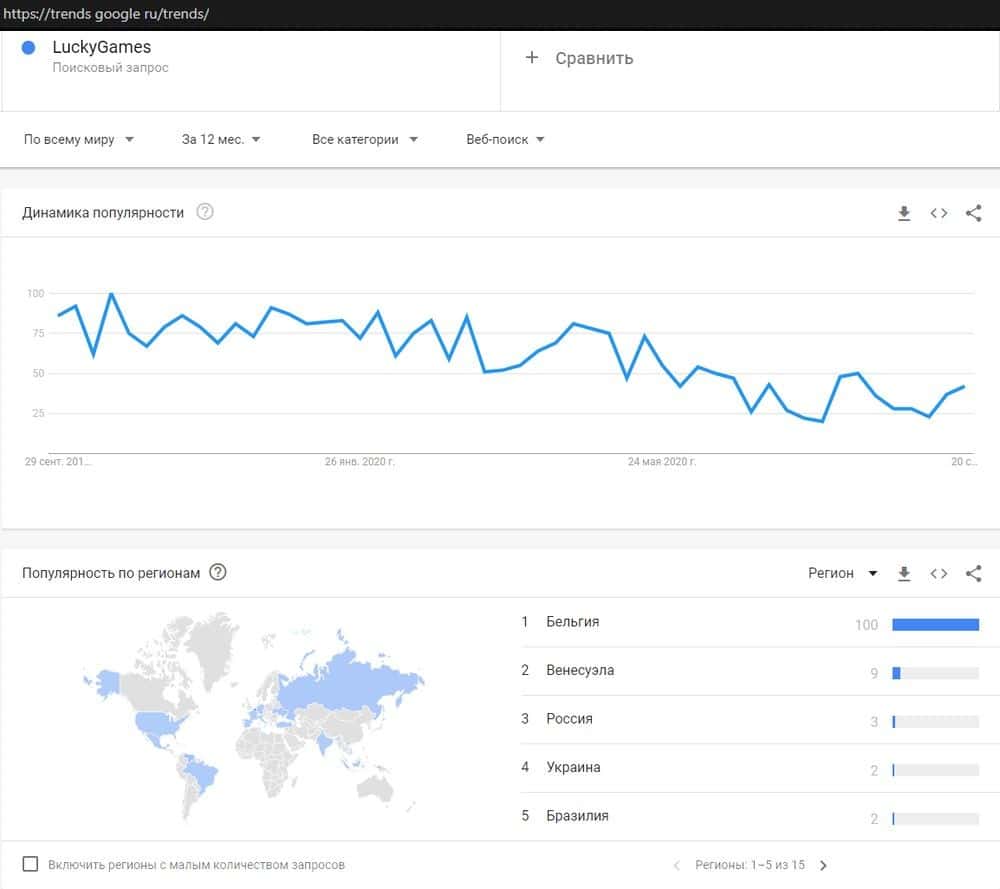The image size is (1000, 889).
Task: Select Венесуэла in the regions list
Action: pos(580,670)
